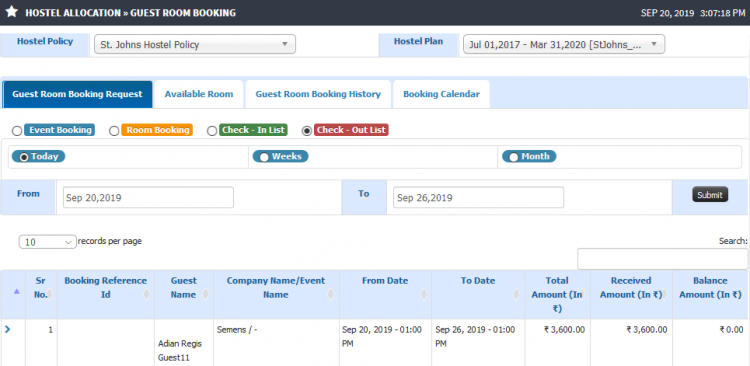Screen dimensions: 750x366
Task: Open the Hostel Policy dropdown
Action: click(x=195, y=44)
